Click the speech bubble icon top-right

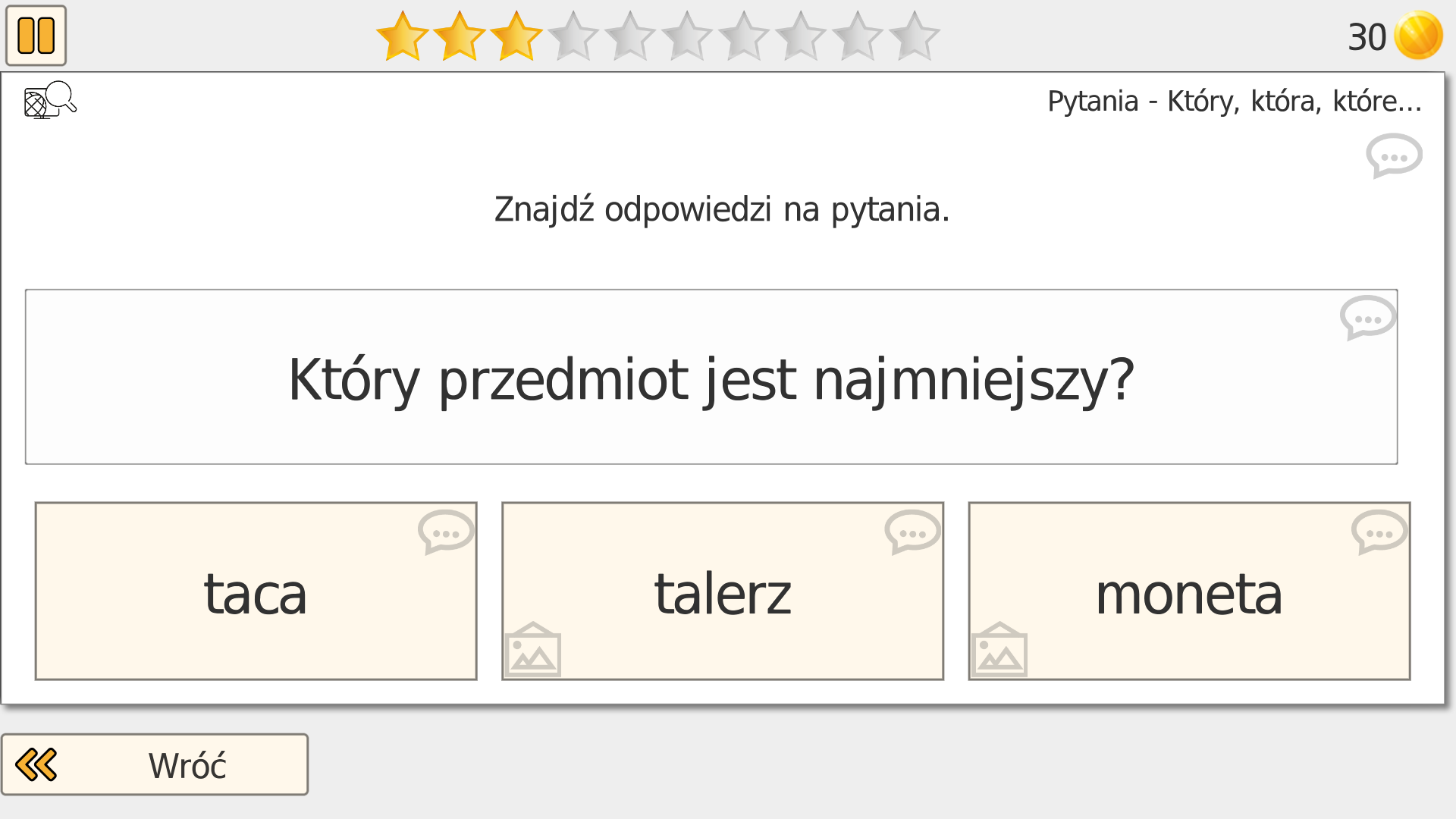[x=1395, y=156]
